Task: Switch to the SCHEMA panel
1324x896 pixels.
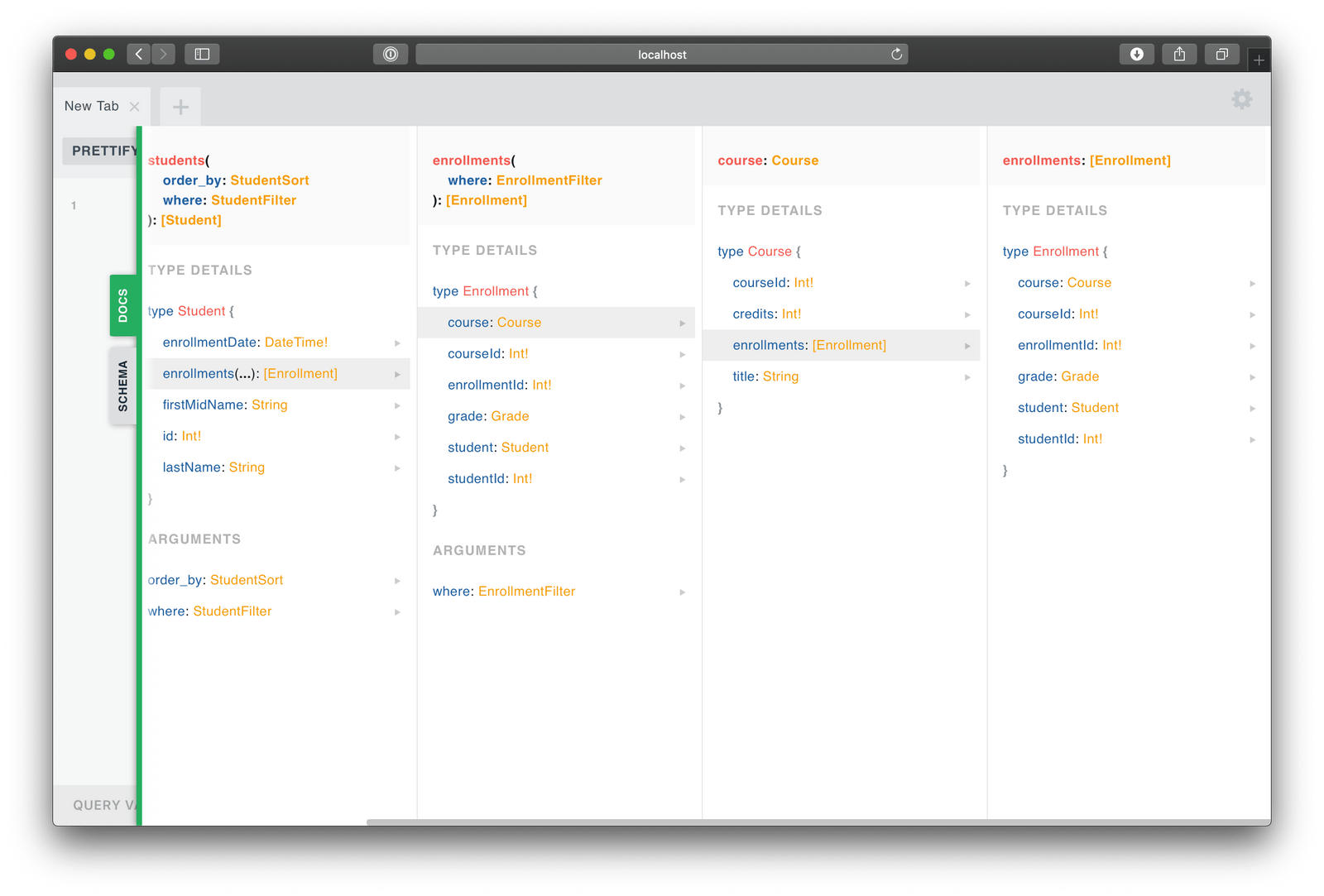Action: [122, 385]
